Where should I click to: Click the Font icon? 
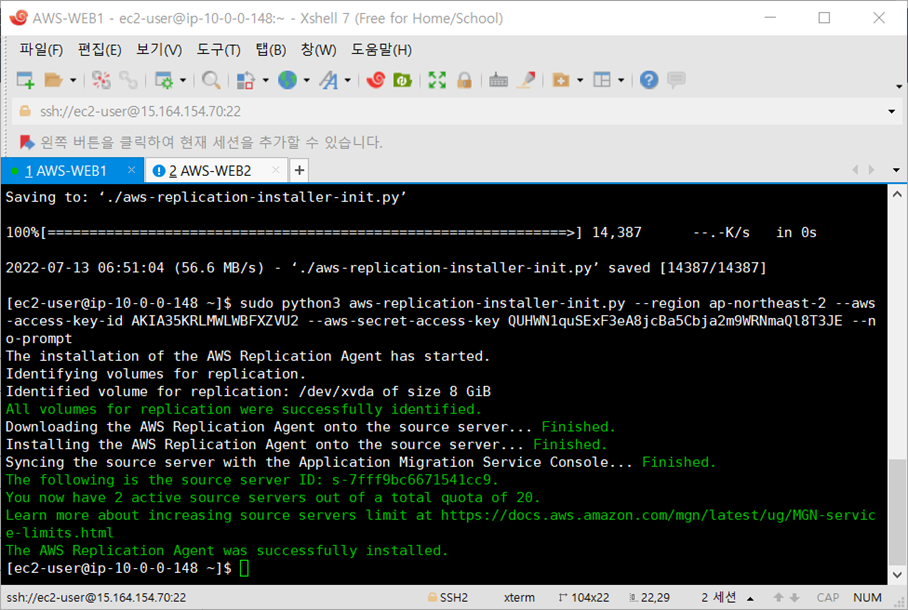[x=328, y=80]
